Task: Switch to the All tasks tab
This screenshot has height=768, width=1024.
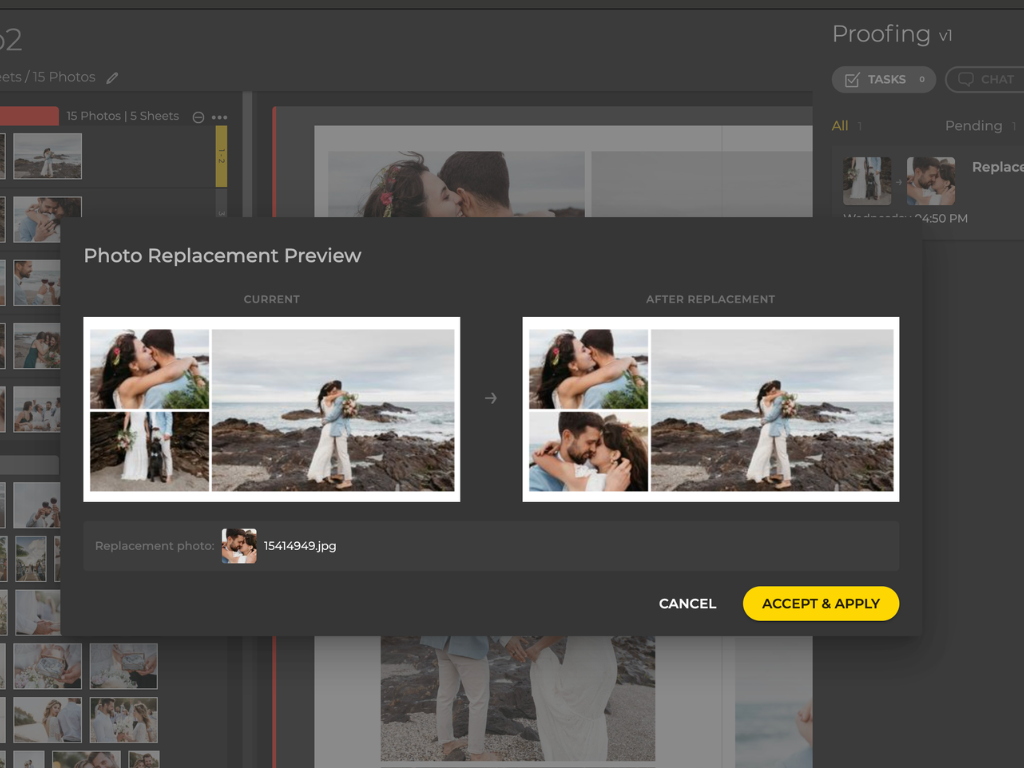Action: point(840,125)
